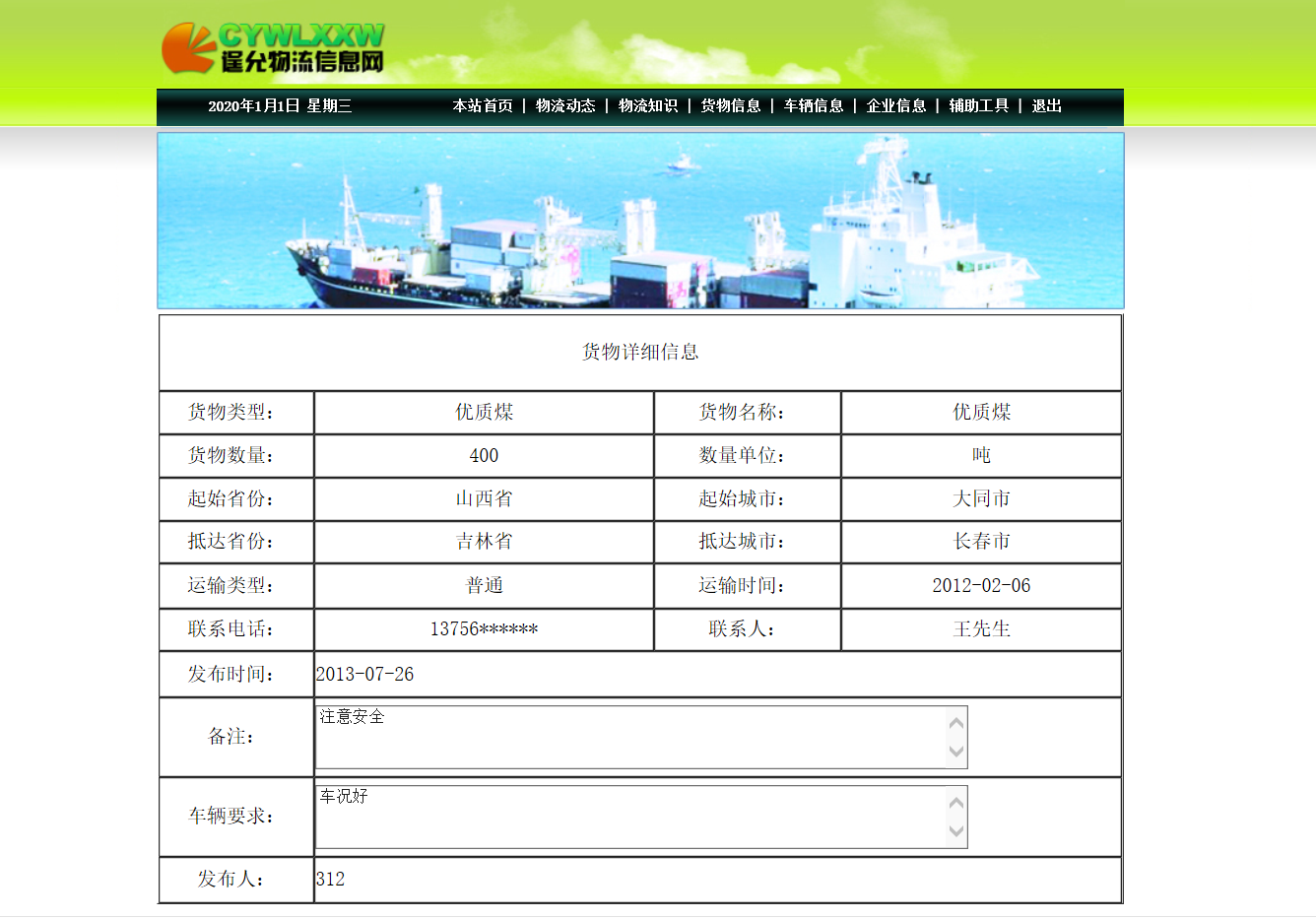Click the 起始省份 label
1316x919 pixels.
(x=231, y=498)
